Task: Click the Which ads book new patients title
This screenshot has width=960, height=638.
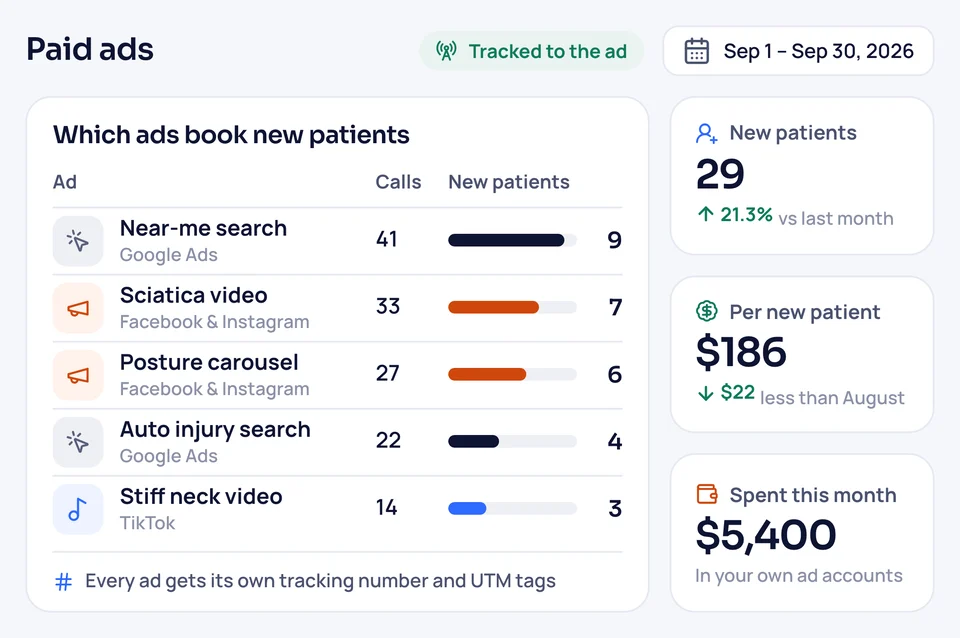Action: [231, 135]
